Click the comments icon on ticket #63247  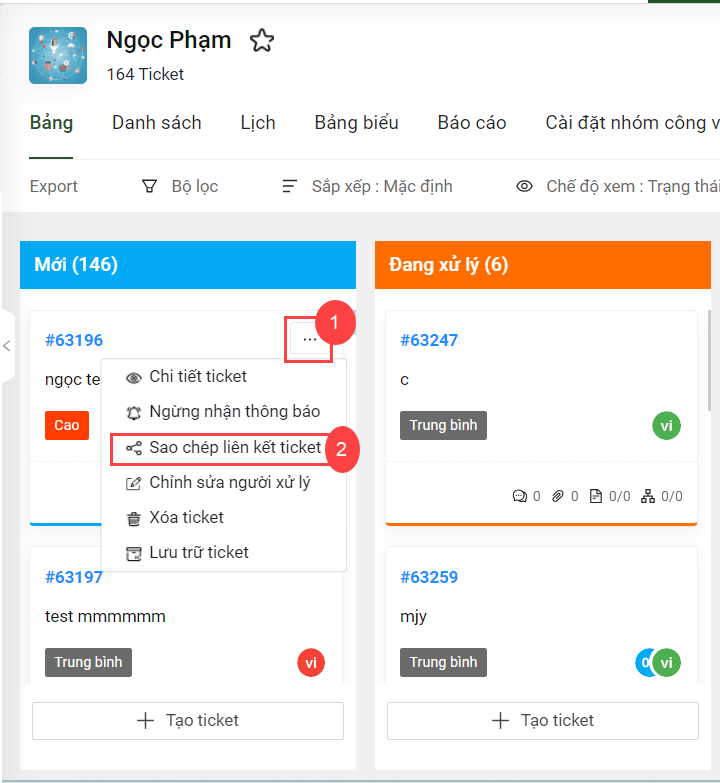tap(519, 496)
